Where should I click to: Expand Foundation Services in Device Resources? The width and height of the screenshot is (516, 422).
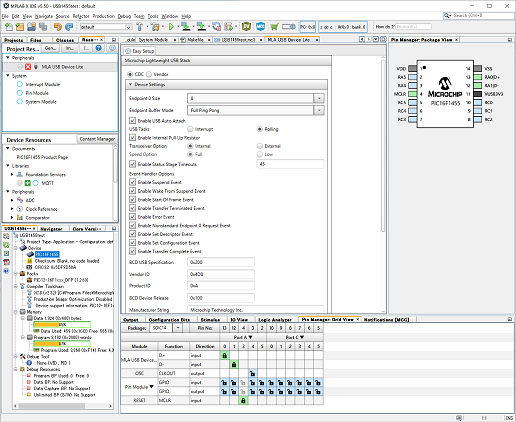(12, 174)
